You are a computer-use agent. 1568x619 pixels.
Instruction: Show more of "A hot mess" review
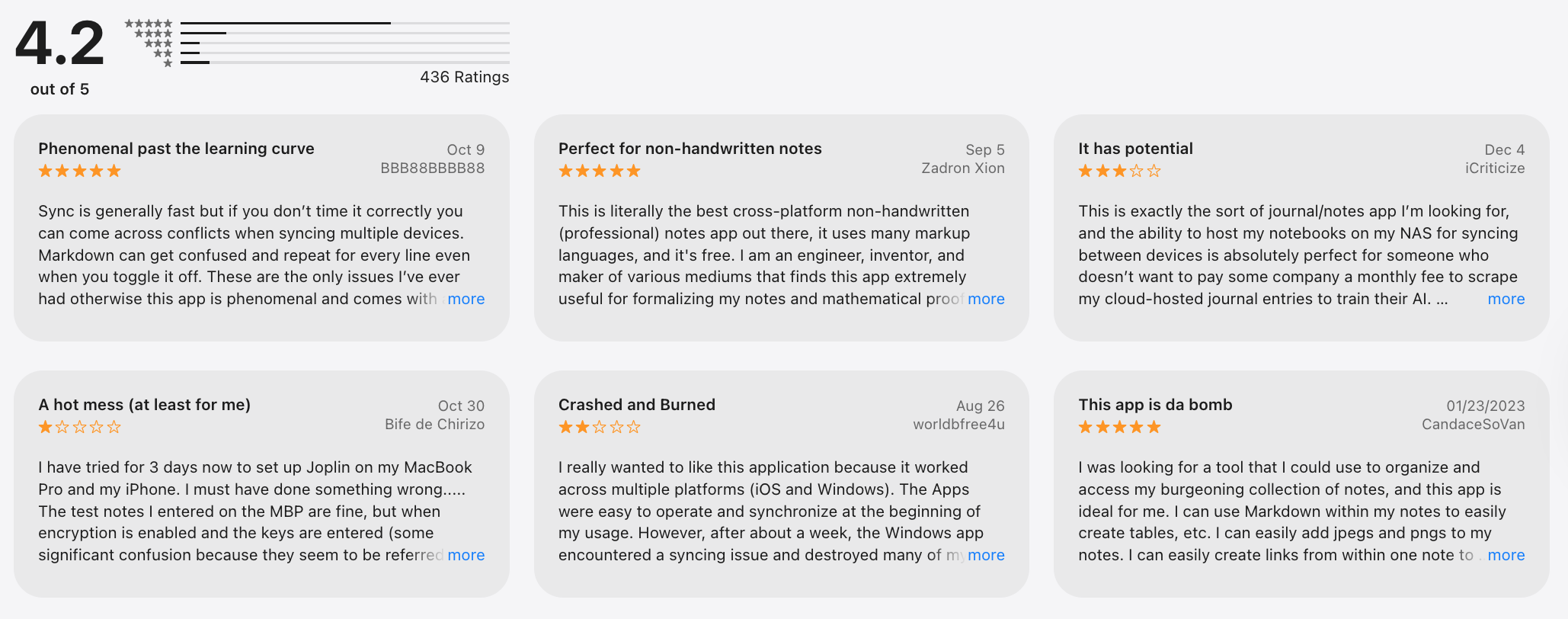pos(466,555)
